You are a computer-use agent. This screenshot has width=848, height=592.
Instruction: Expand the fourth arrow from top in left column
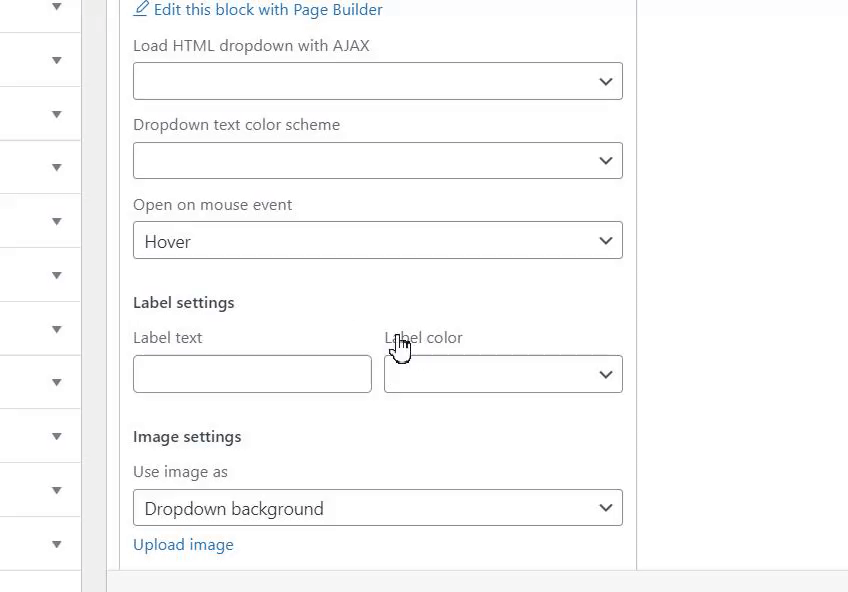click(x=57, y=167)
